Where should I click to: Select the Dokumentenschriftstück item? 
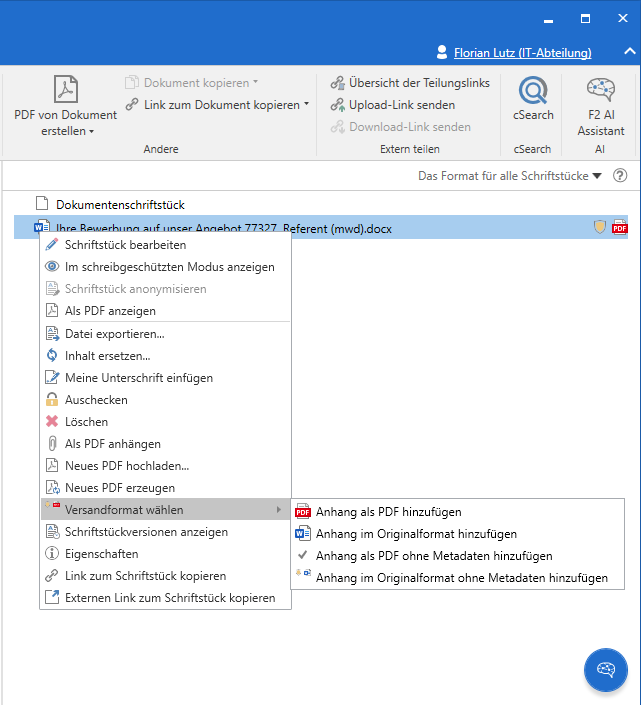[120, 204]
